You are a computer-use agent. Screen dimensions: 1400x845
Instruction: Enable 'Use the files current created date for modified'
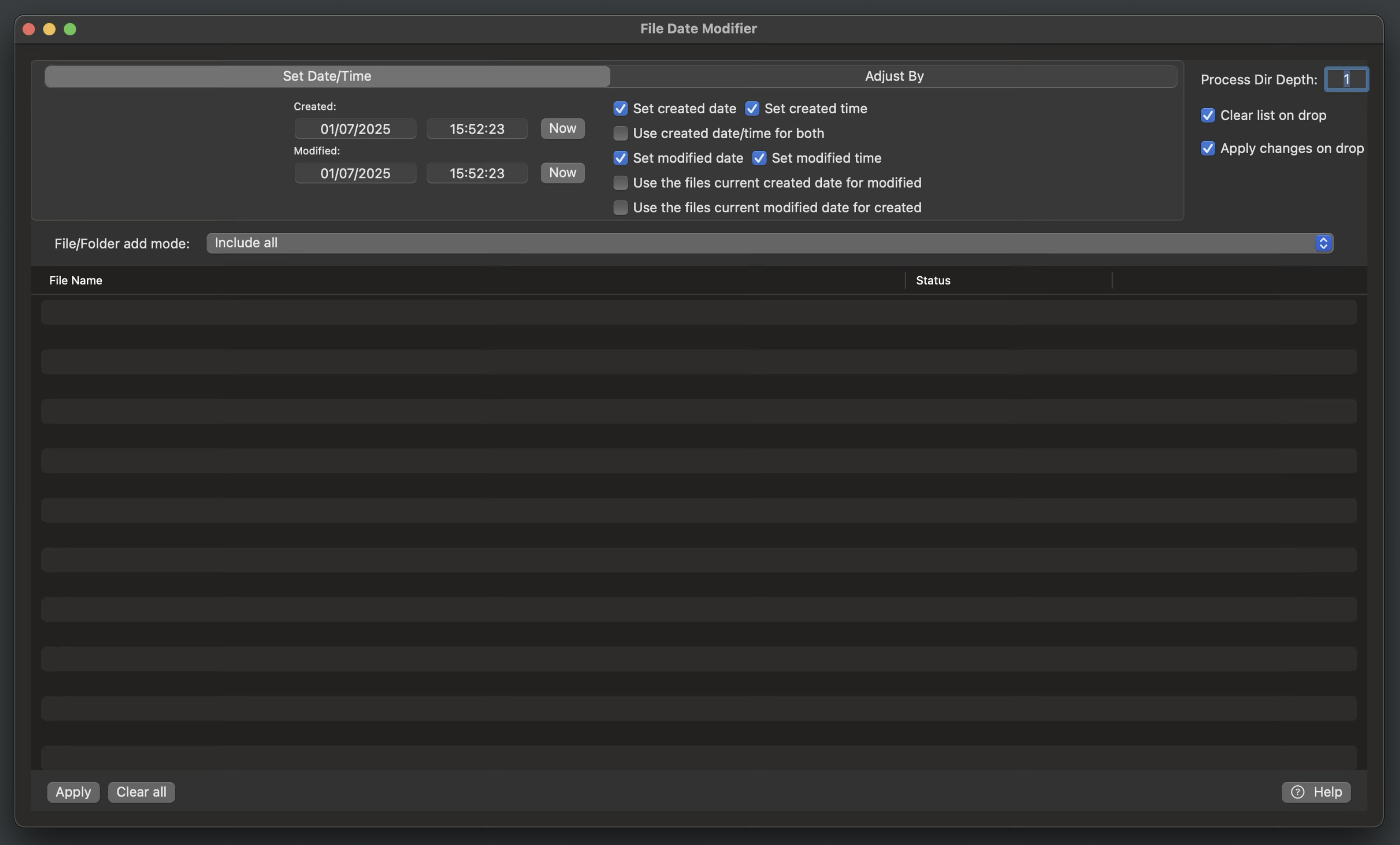click(620, 182)
